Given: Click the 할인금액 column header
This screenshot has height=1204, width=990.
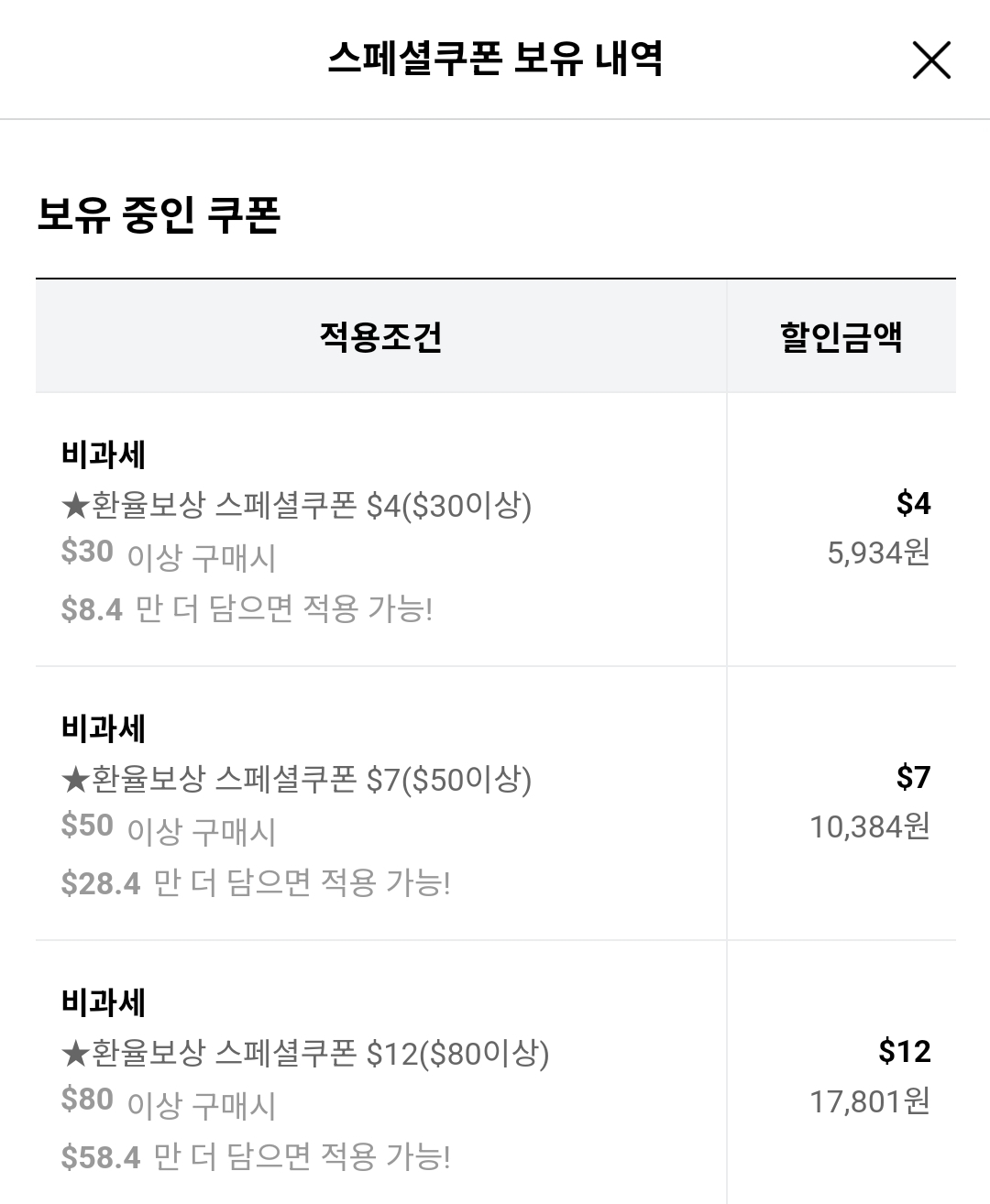Looking at the screenshot, I should (841, 336).
